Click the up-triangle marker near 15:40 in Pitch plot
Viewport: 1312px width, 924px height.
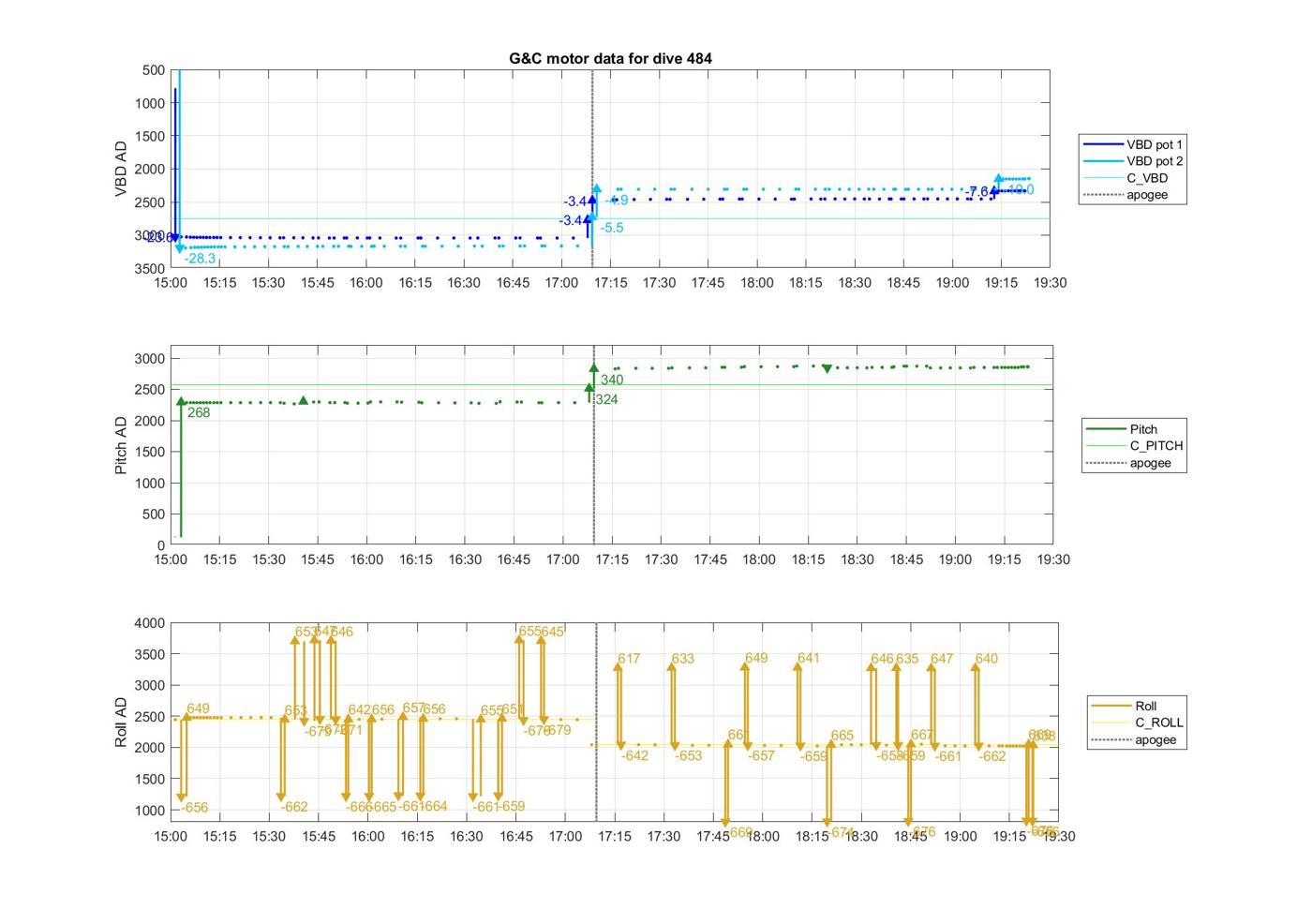(x=303, y=400)
